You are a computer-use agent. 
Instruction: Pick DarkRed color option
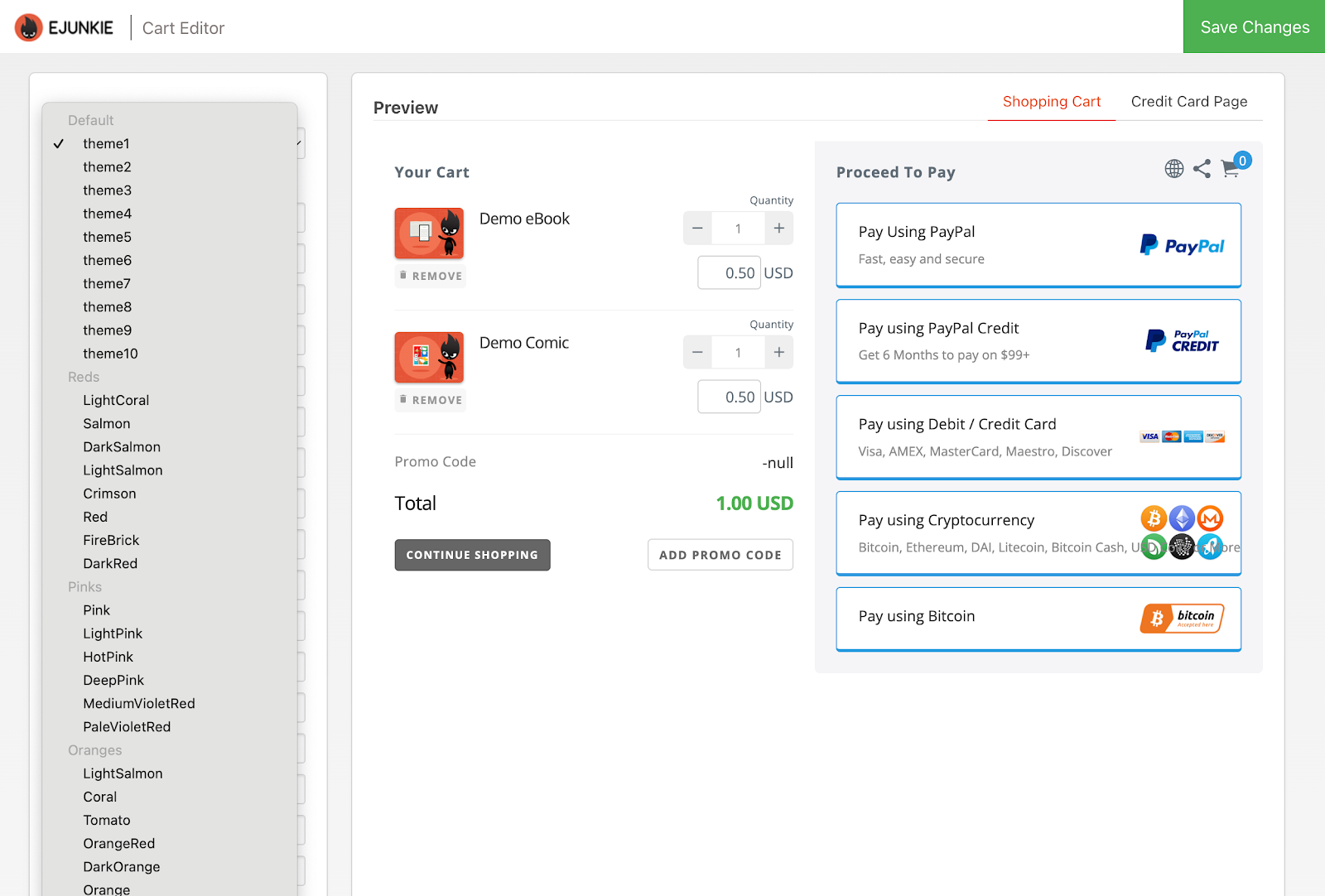170,563
